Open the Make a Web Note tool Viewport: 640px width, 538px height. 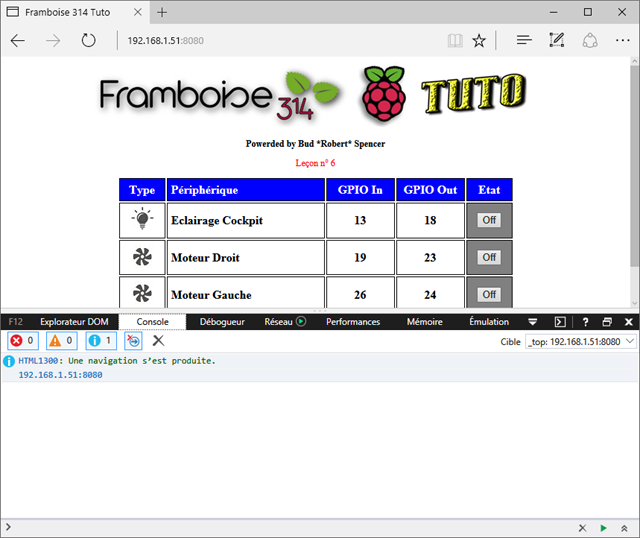[557, 41]
